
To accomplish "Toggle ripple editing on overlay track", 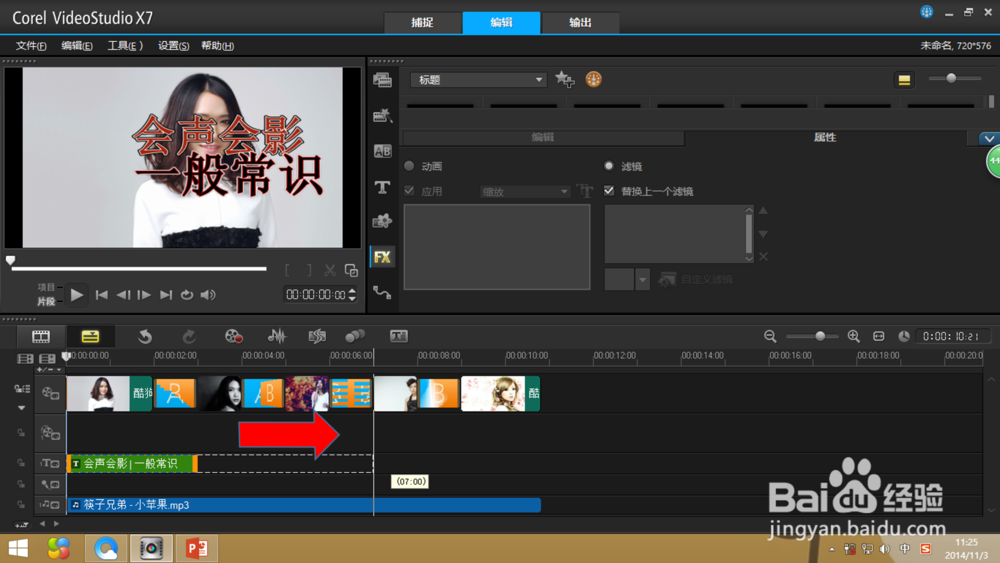I will (x=21, y=432).
